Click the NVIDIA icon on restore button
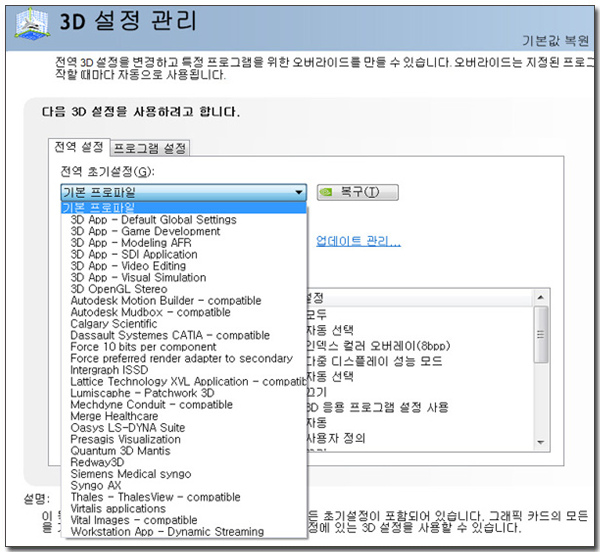The height and width of the screenshot is (552, 600). tap(326, 192)
